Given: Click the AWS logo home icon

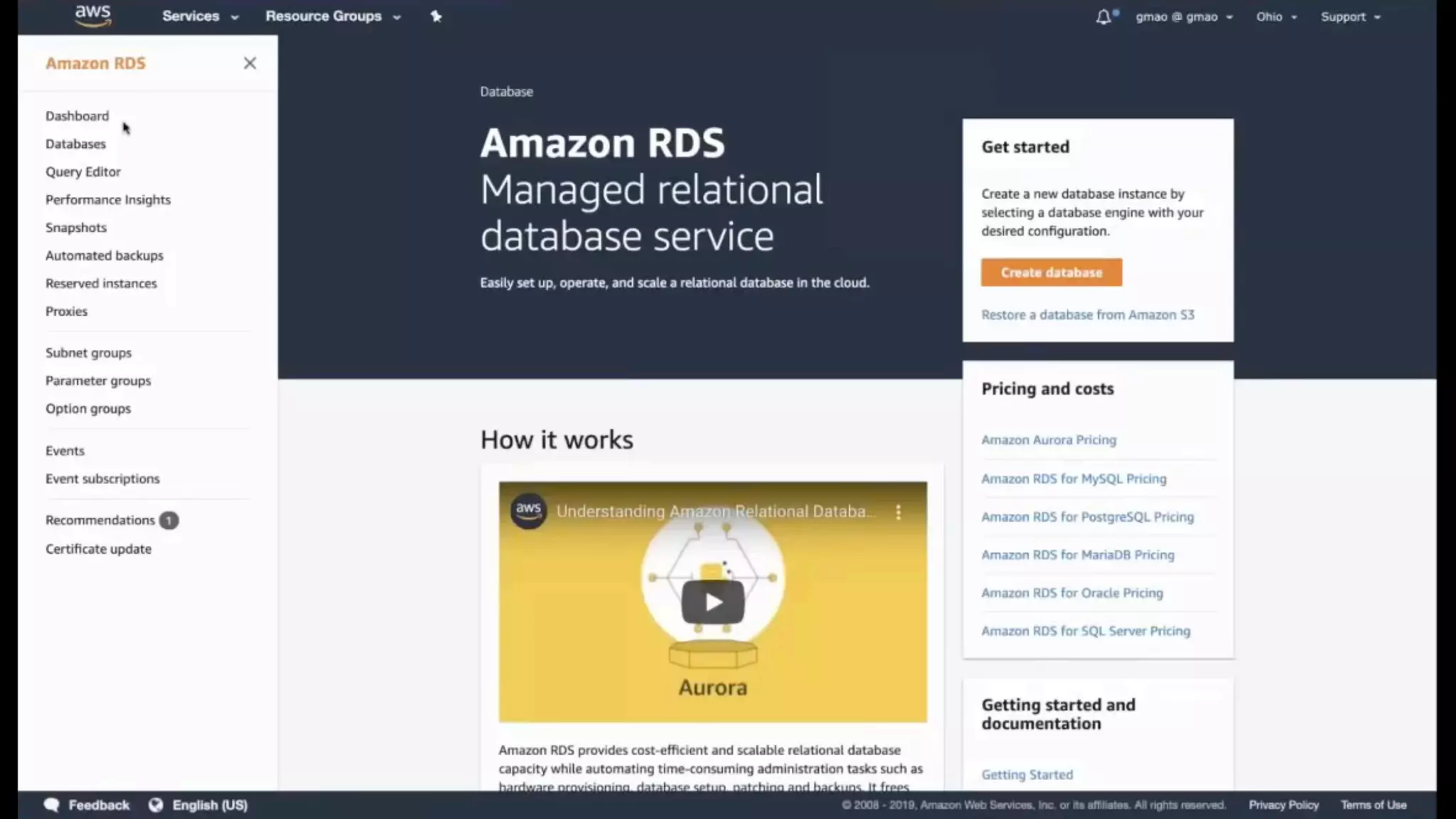Looking at the screenshot, I should click(x=93, y=16).
